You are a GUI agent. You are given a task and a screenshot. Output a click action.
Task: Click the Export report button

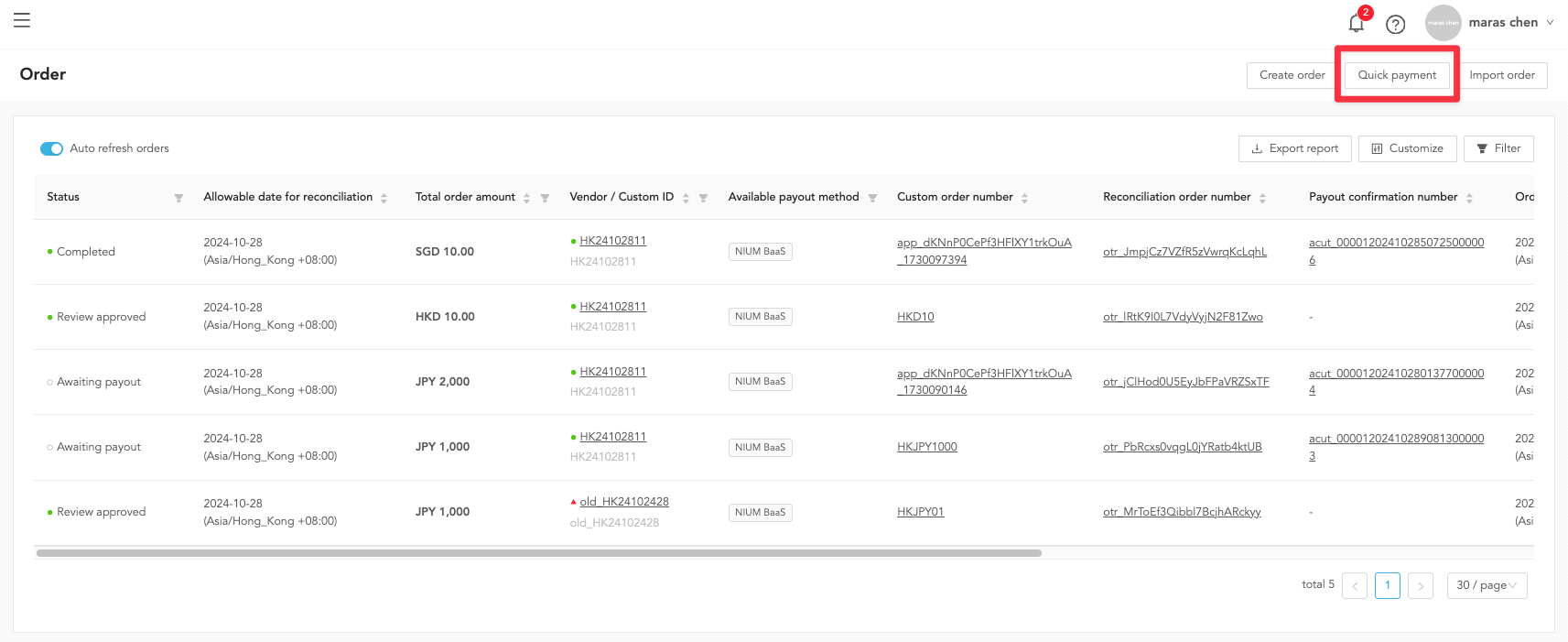(x=1294, y=148)
